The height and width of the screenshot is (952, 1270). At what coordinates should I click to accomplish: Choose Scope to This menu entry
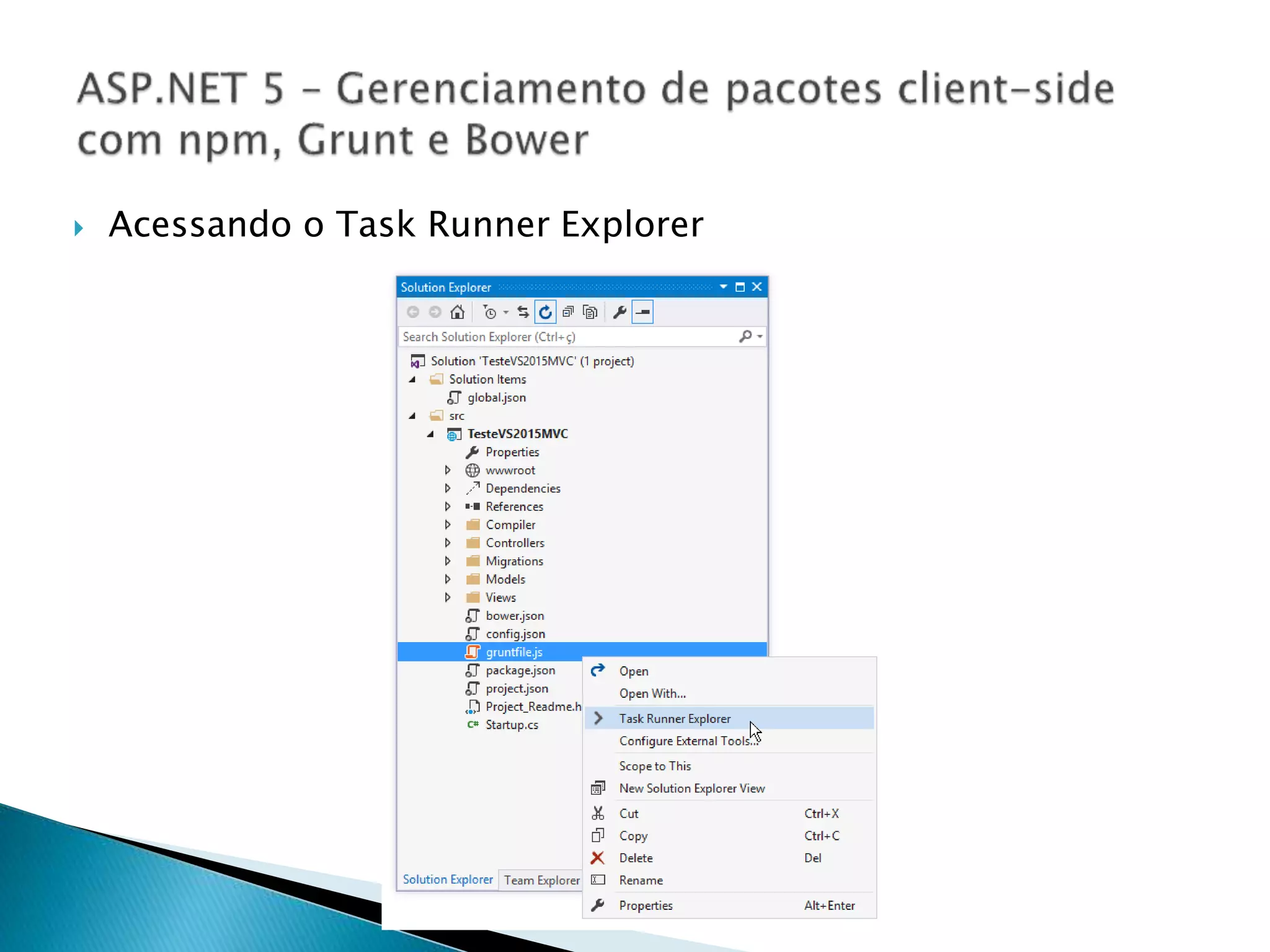pos(729,766)
